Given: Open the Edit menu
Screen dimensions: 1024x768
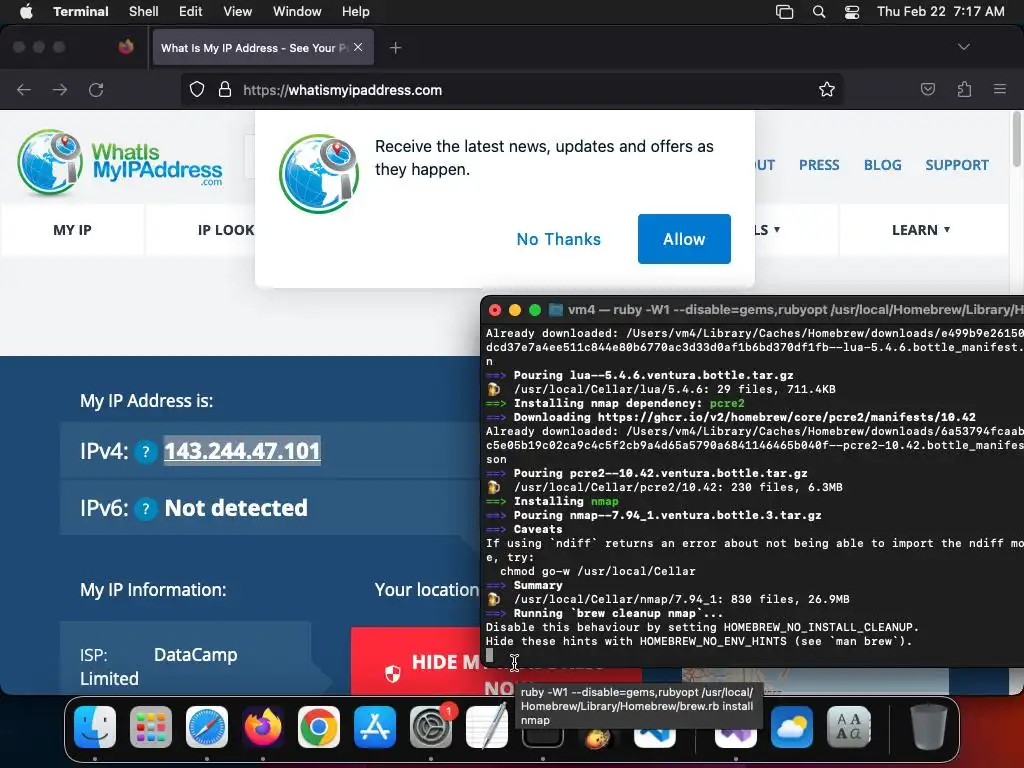Looking at the screenshot, I should pos(190,11).
